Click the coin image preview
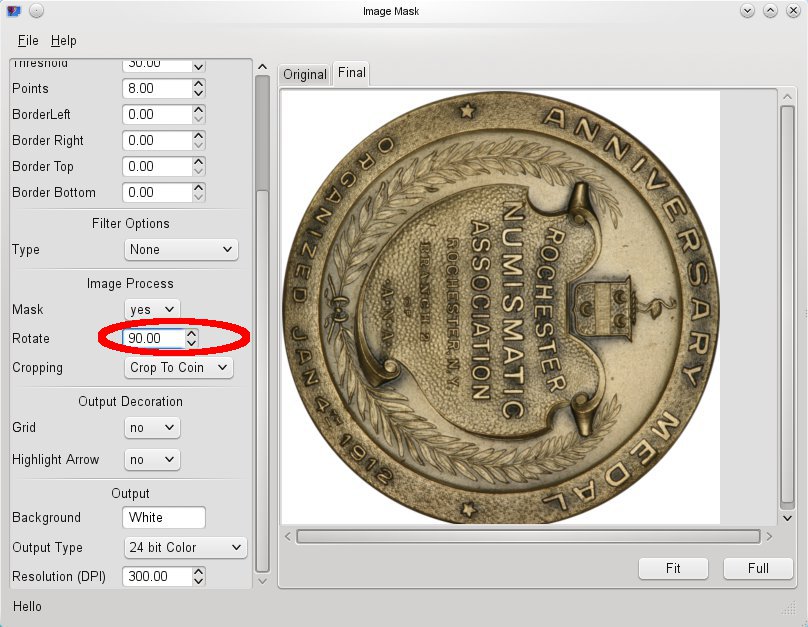Image resolution: width=808 pixels, height=627 pixels. 501,308
